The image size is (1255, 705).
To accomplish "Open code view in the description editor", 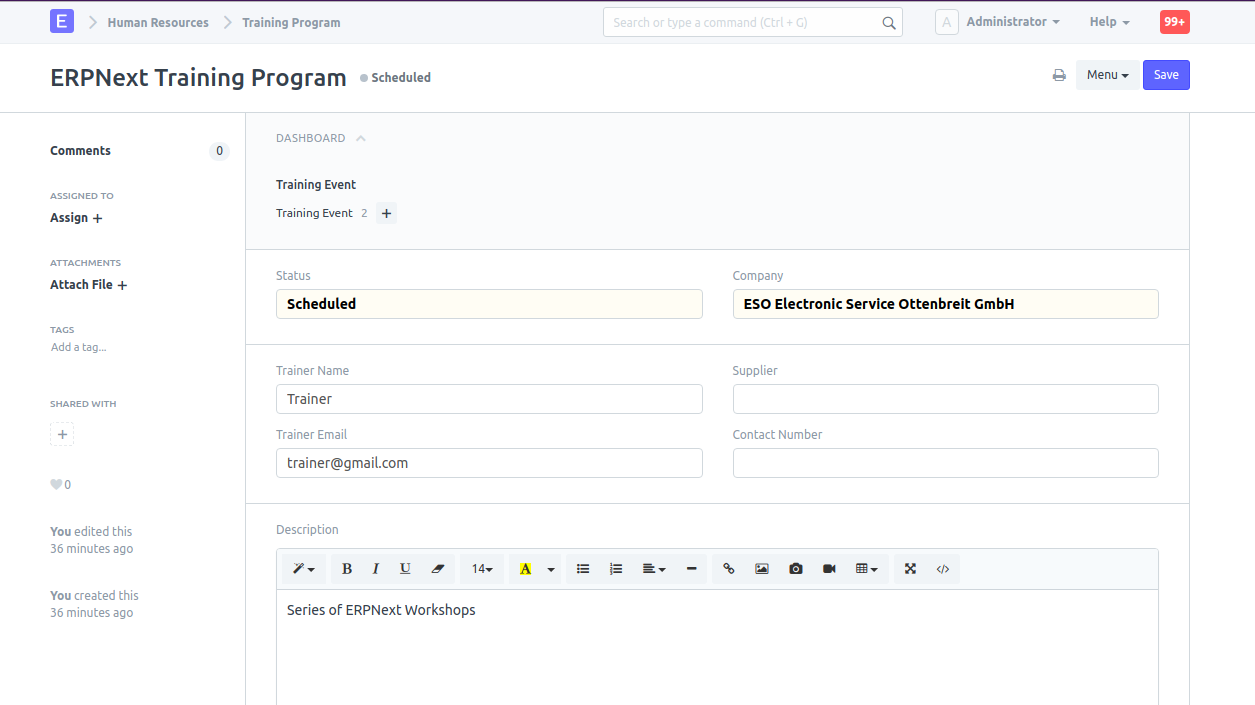I will 942,569.
